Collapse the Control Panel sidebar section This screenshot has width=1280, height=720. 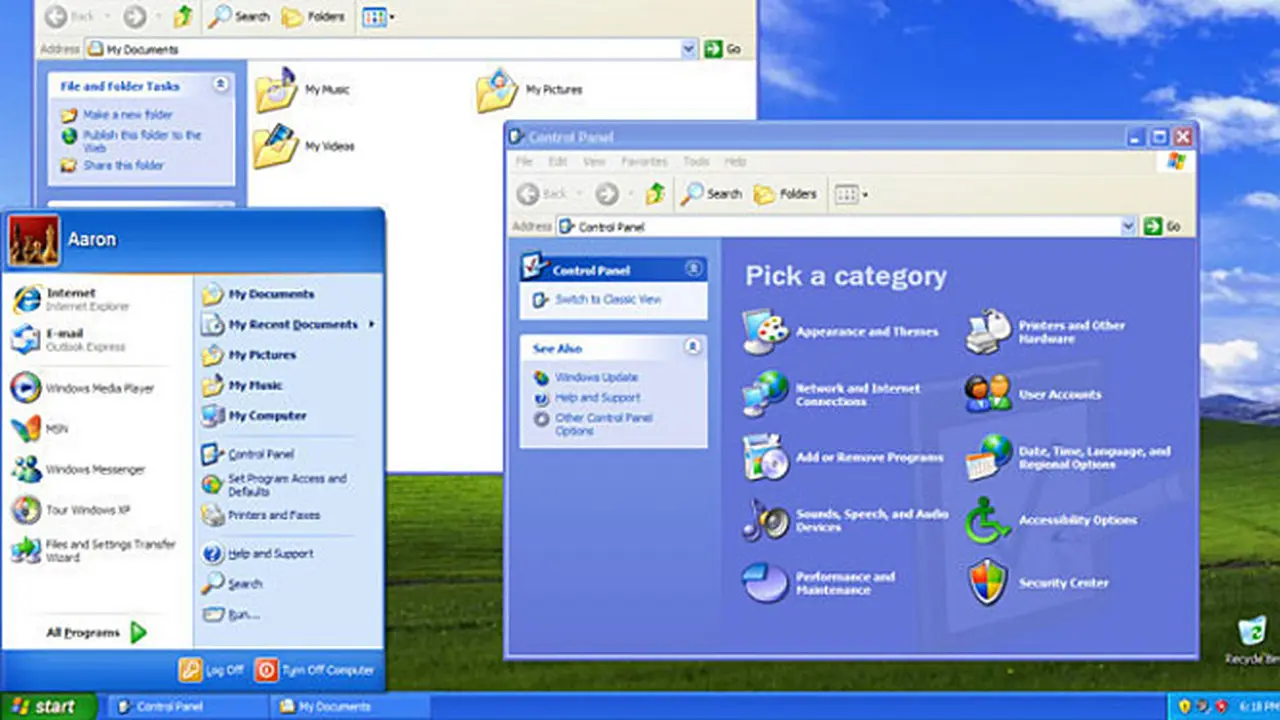coord(693,269)
